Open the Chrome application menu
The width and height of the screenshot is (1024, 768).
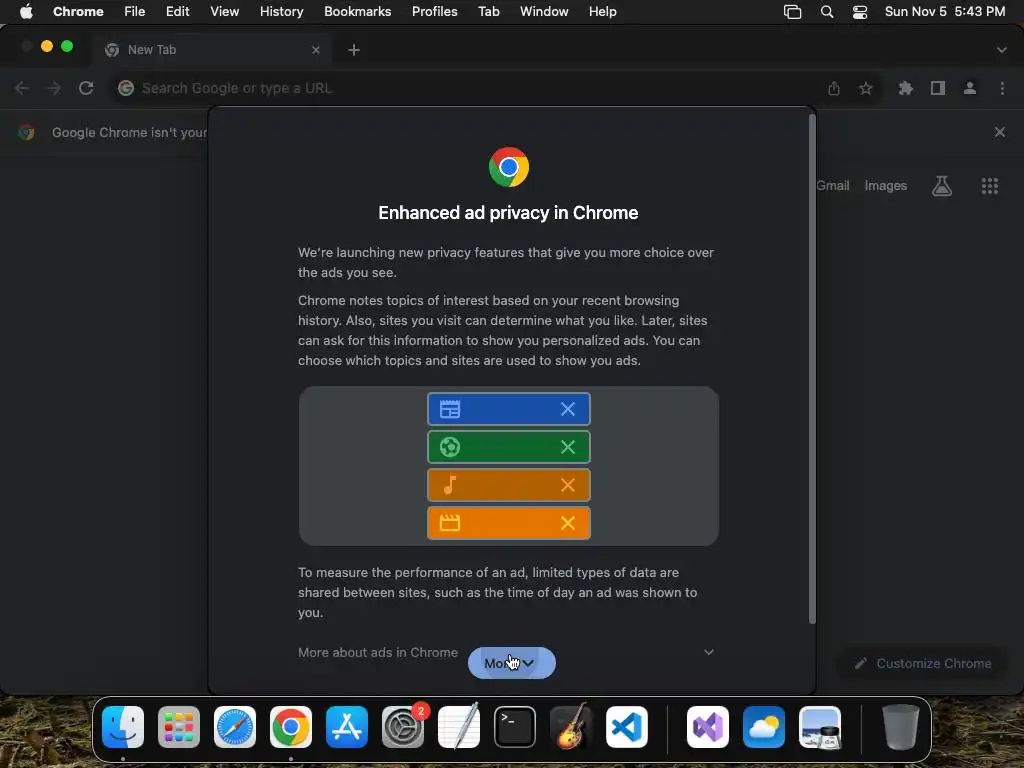(78, 12)
